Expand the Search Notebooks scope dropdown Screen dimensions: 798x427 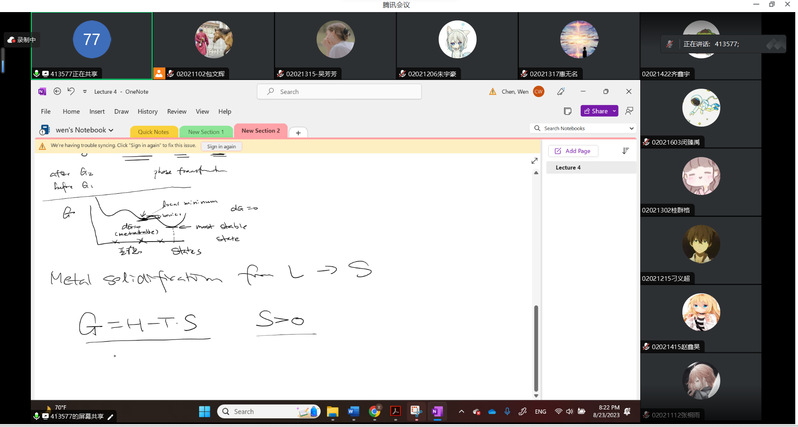pos(631,129)
